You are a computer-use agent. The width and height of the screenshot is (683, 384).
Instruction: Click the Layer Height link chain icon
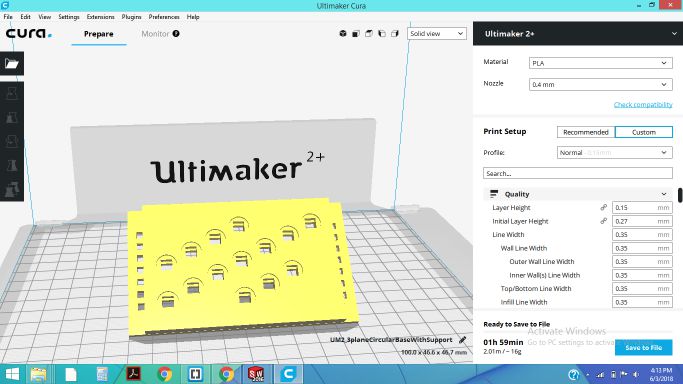pos(604,208)
